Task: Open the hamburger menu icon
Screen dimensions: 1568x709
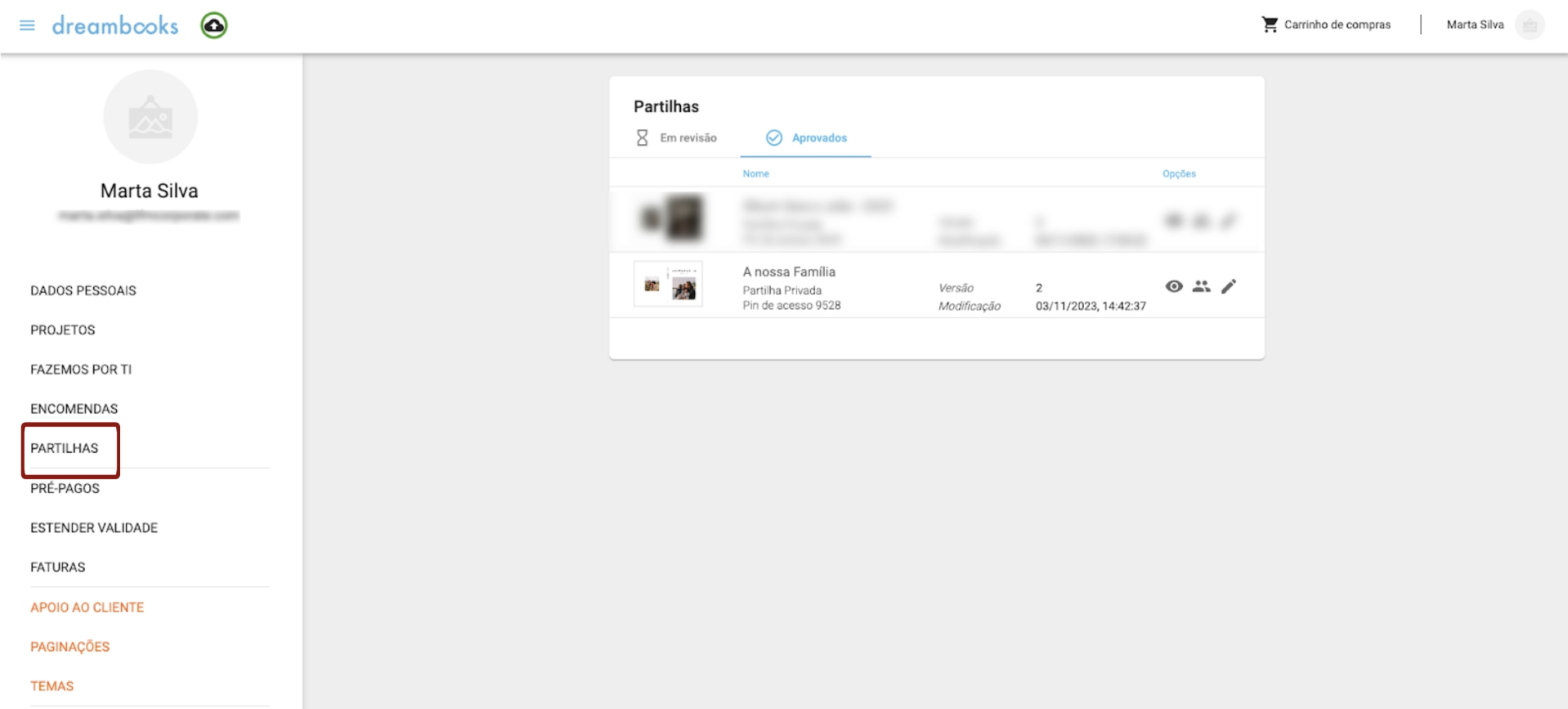Action: pos(27,25)
